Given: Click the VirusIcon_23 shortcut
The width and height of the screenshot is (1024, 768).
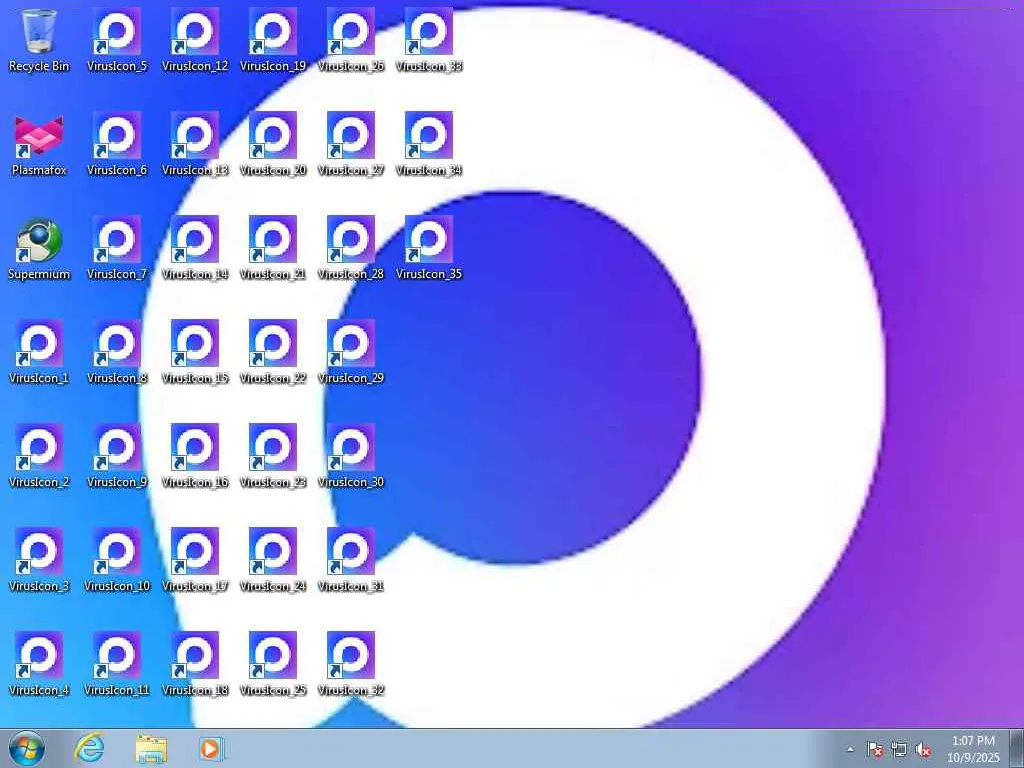Looking at the screenshot, I should pyautogui.click(x=273, y=456).
